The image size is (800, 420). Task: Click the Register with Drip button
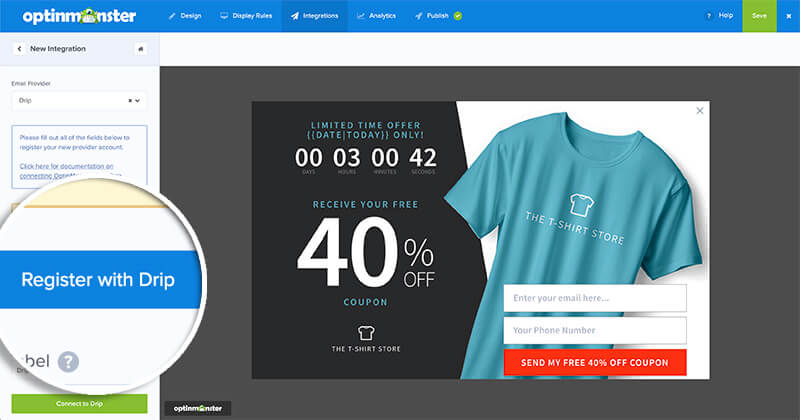[100, 280]
